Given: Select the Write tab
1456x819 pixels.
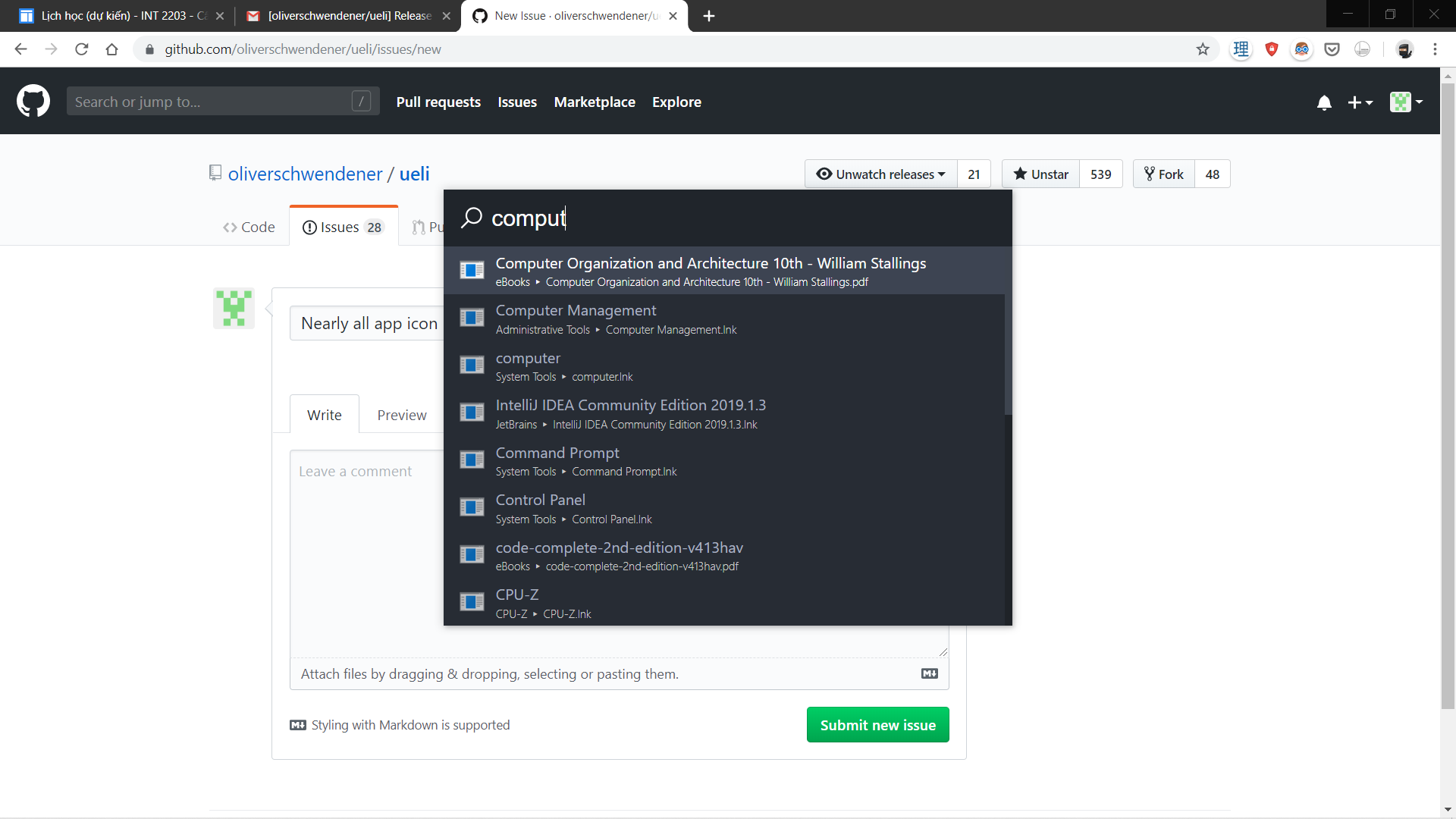Looking at the screenshot, I should [x=325, y=415].
